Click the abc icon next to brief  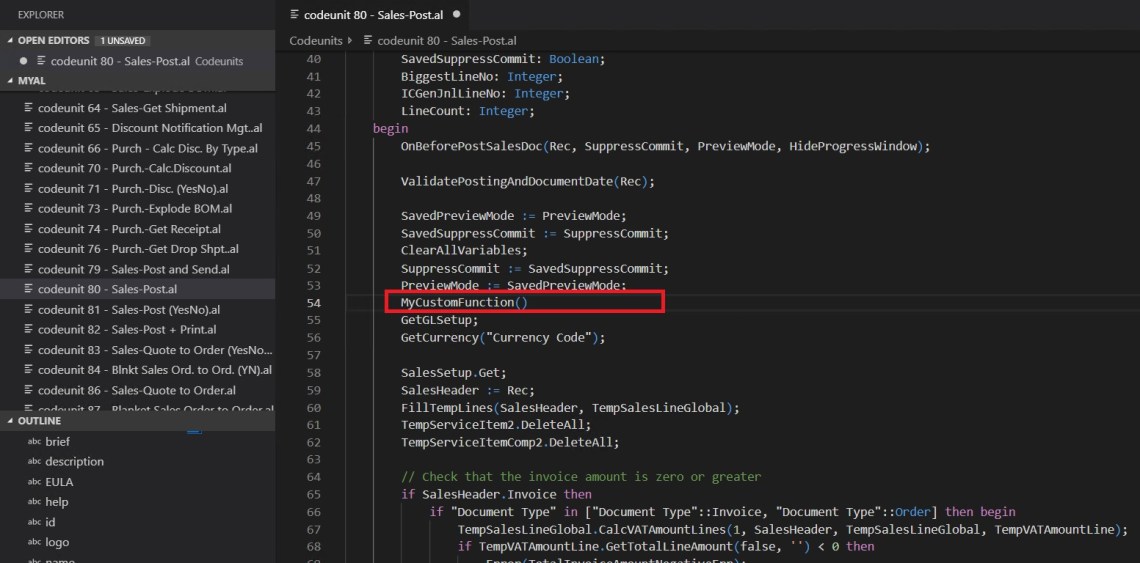tap(34, 441)
